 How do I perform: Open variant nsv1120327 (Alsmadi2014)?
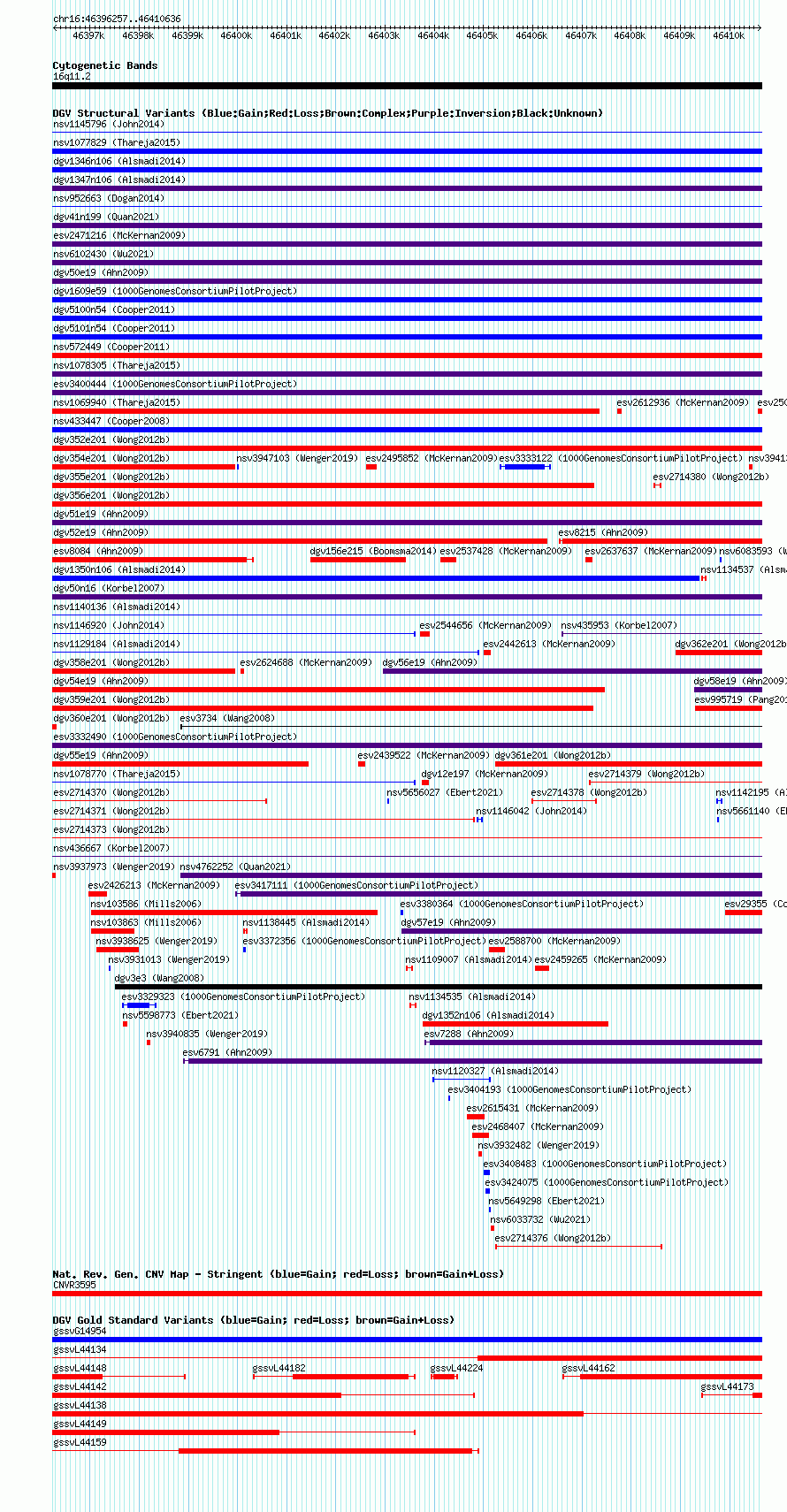(495, 1071)
